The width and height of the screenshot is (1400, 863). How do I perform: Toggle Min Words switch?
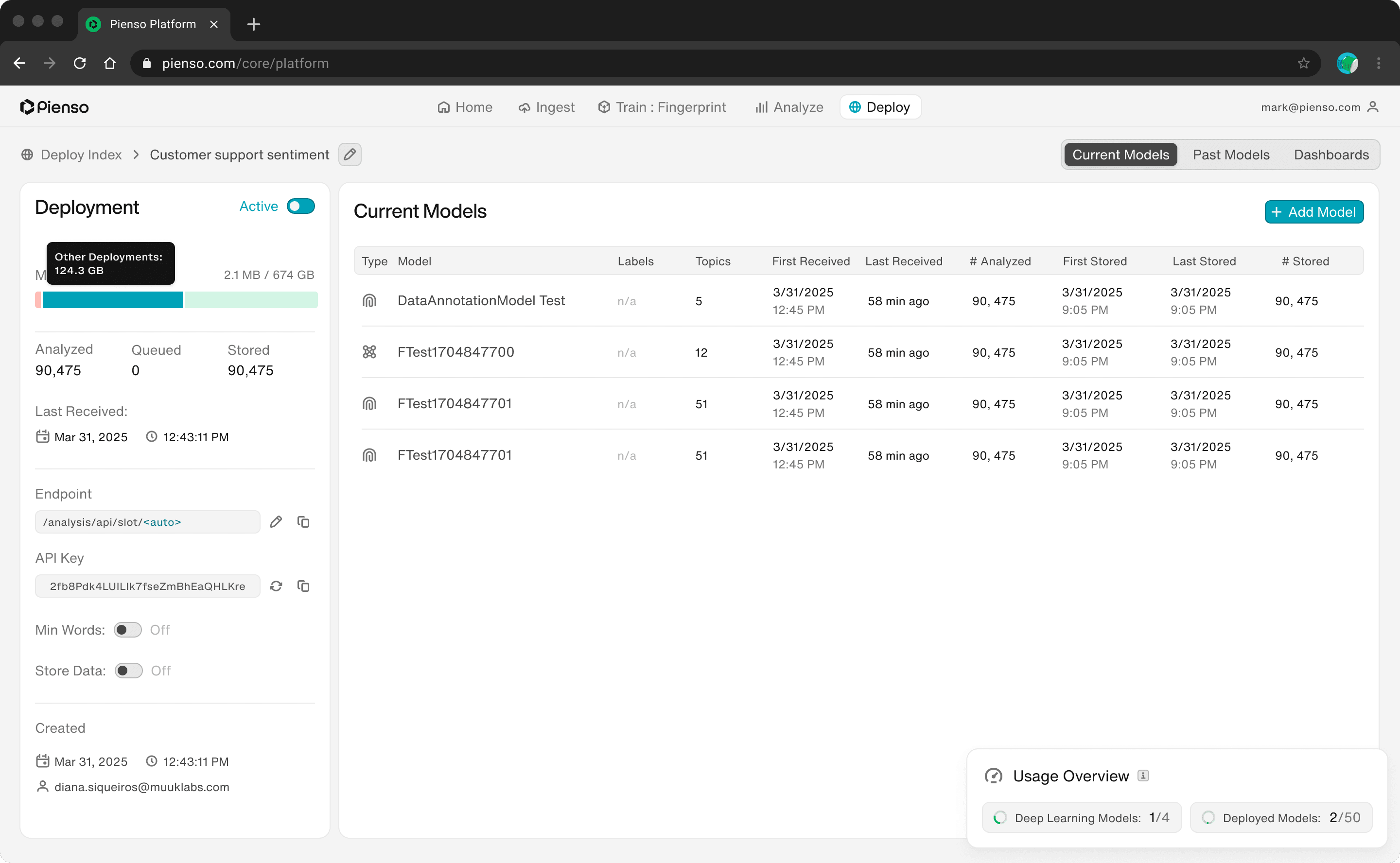[127, 630]
